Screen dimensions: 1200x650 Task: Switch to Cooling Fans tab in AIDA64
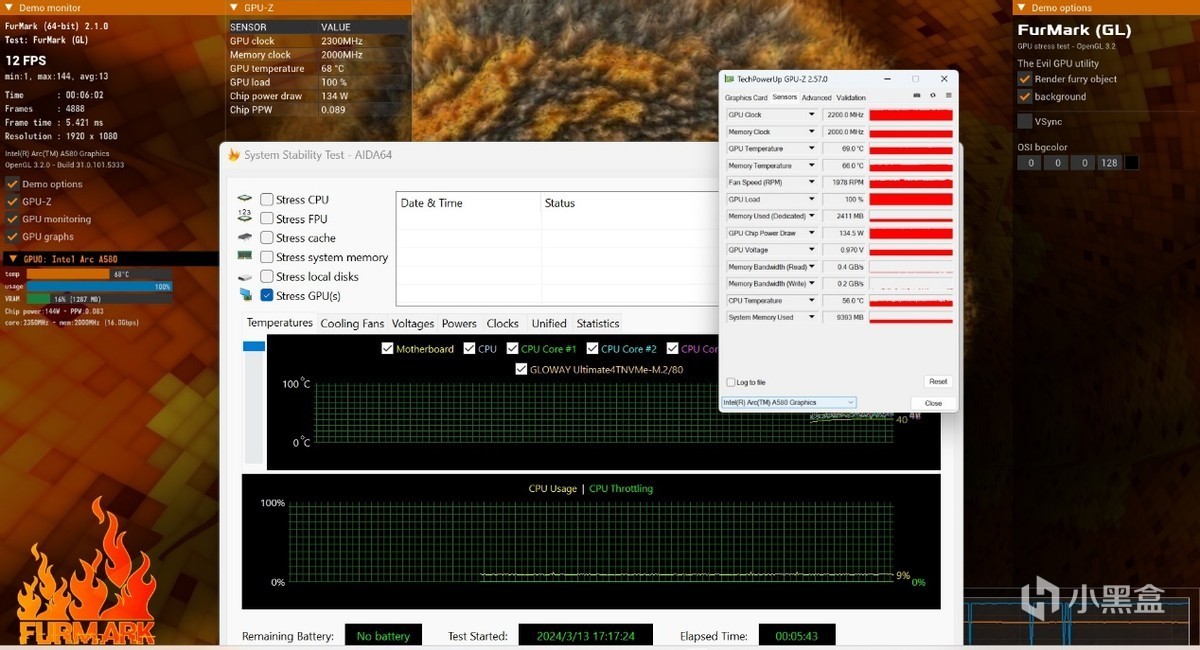352,323
